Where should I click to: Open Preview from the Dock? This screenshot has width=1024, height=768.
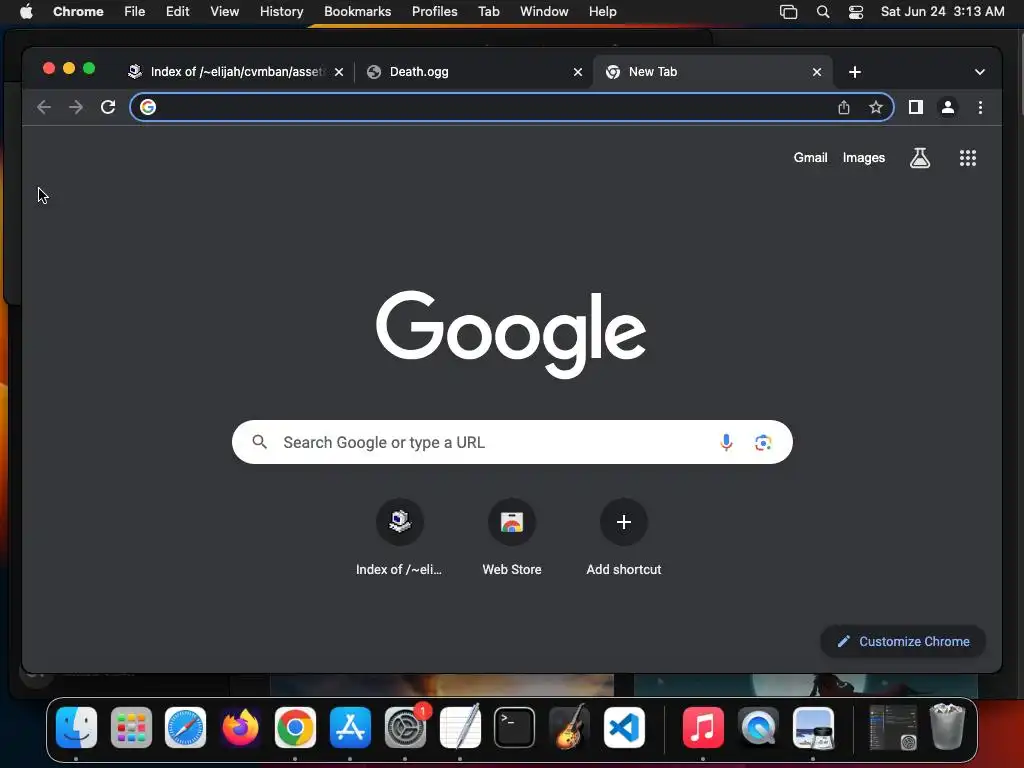[812, 728]
